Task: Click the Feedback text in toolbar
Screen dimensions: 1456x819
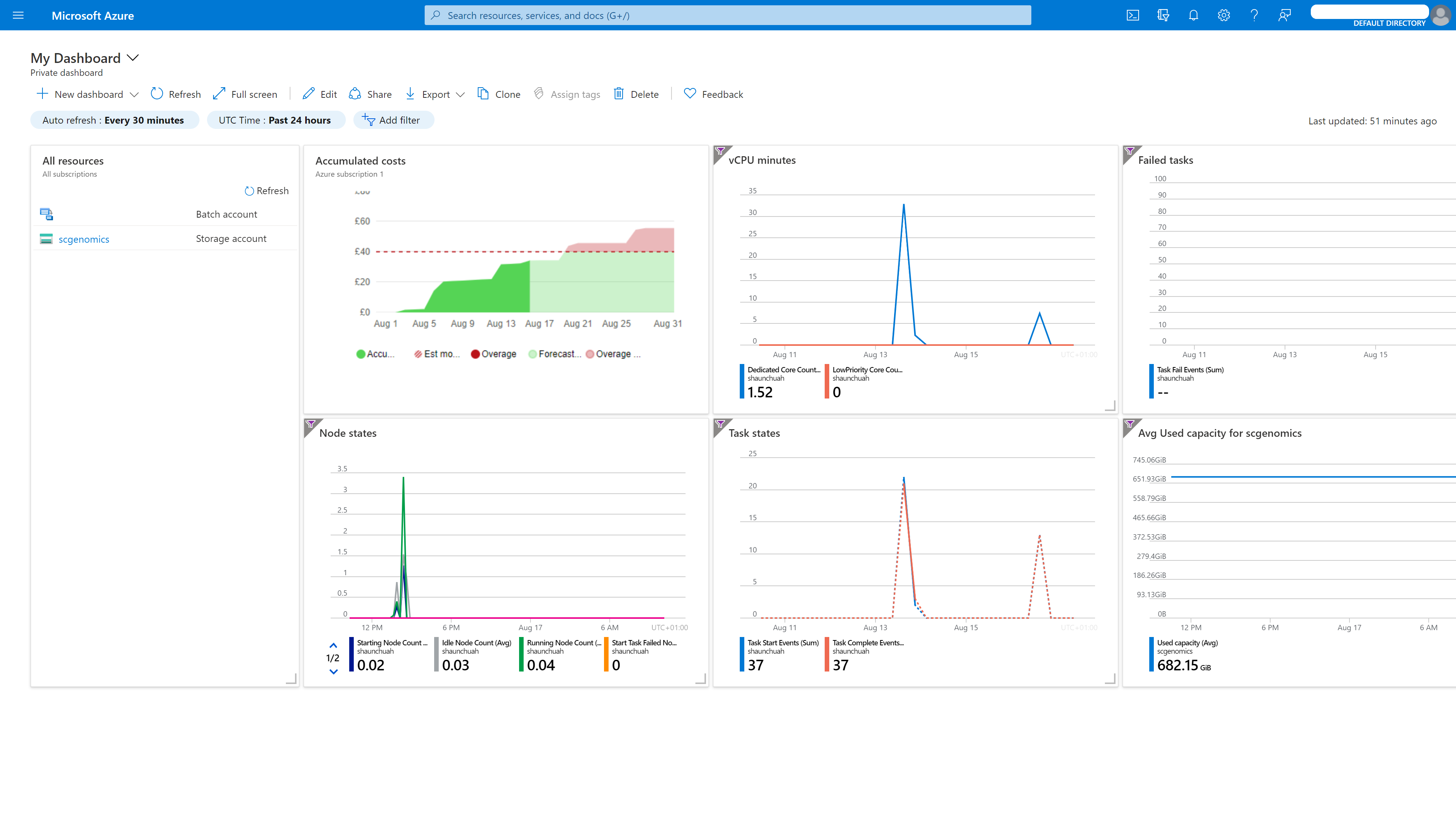Action: [x=722, y=95]
